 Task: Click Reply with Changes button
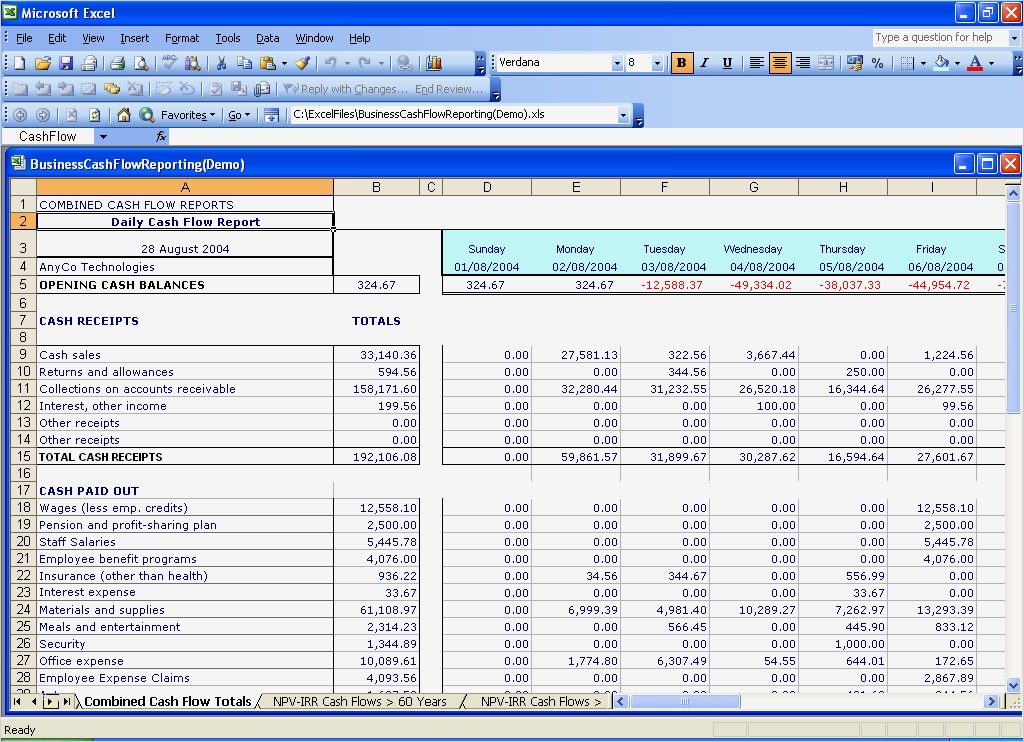click(346, 89)
